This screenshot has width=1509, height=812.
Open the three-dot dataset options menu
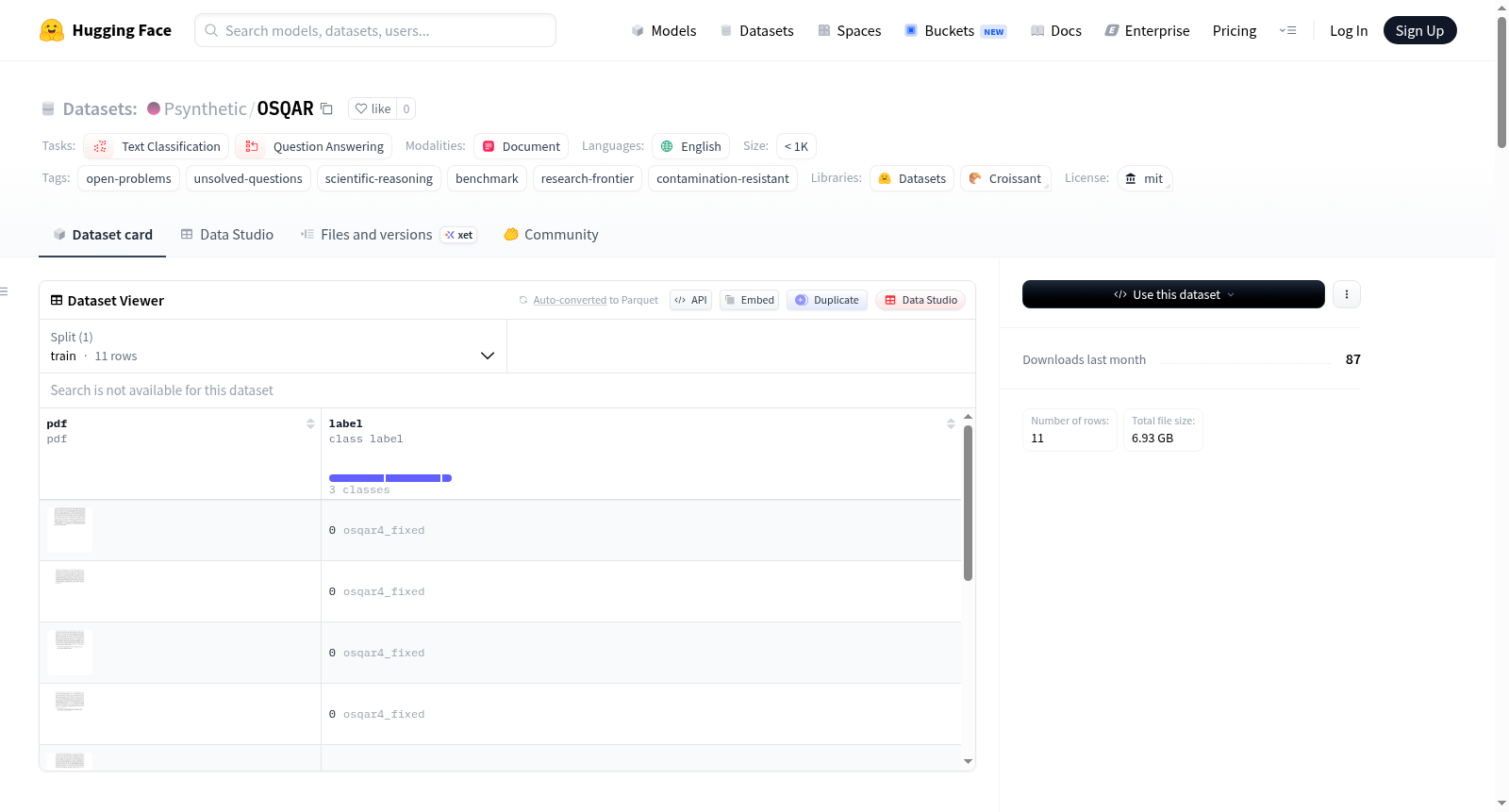[1346, 294]
